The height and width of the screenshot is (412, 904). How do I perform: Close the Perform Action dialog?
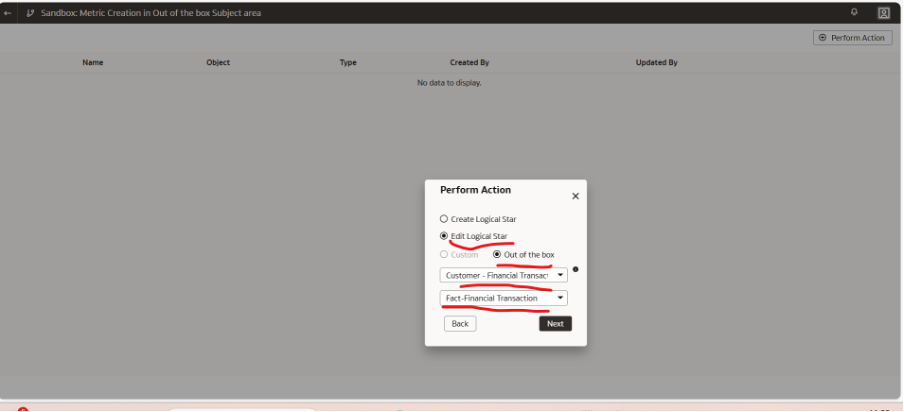click(575, 196)
